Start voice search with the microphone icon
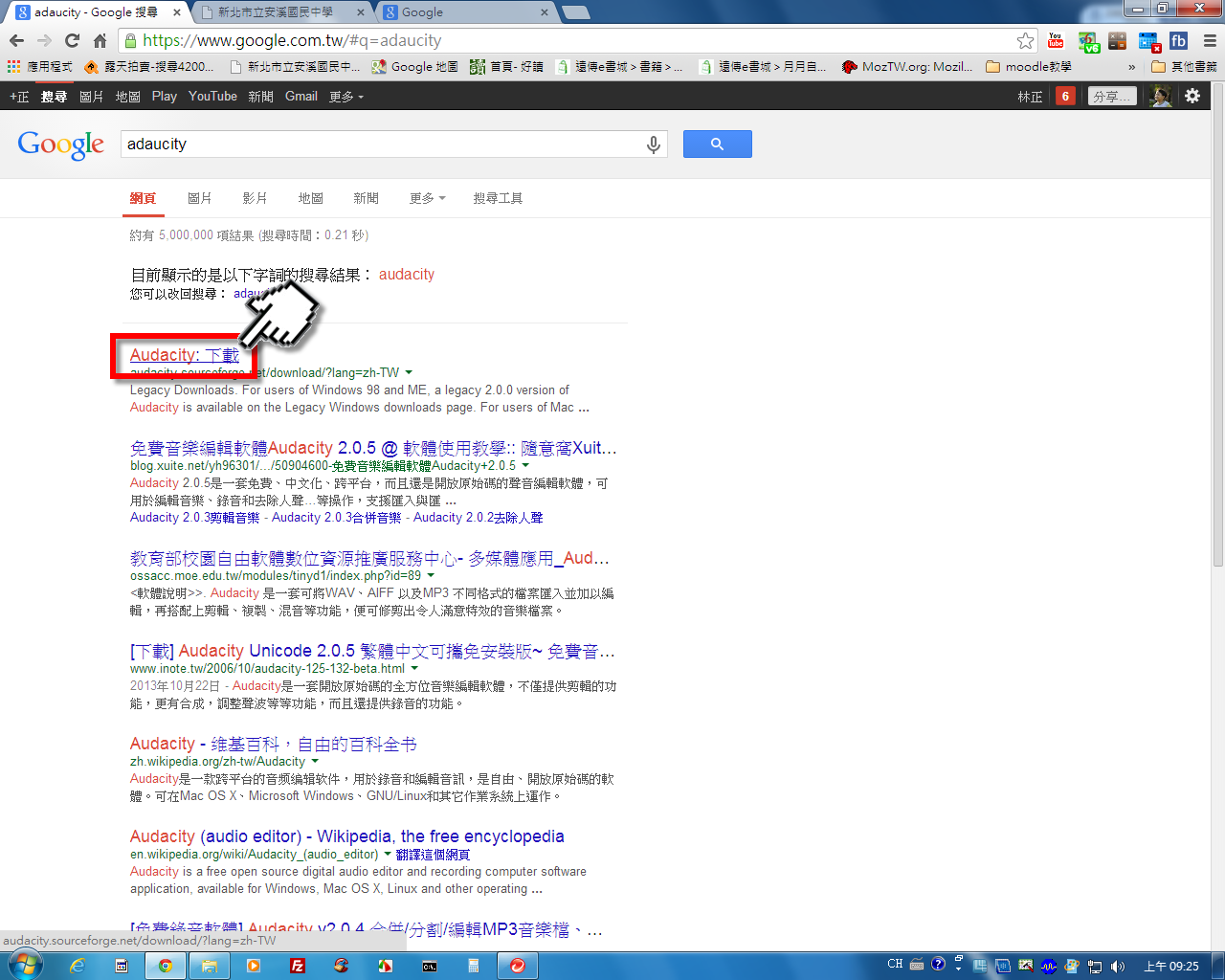 pyautogui.click(x=653, y=144)
